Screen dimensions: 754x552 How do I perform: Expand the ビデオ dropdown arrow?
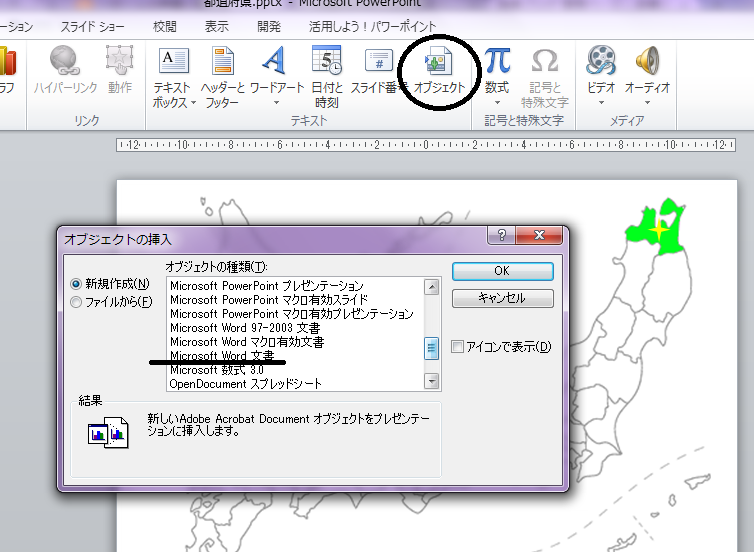click(x=601, y=102)
